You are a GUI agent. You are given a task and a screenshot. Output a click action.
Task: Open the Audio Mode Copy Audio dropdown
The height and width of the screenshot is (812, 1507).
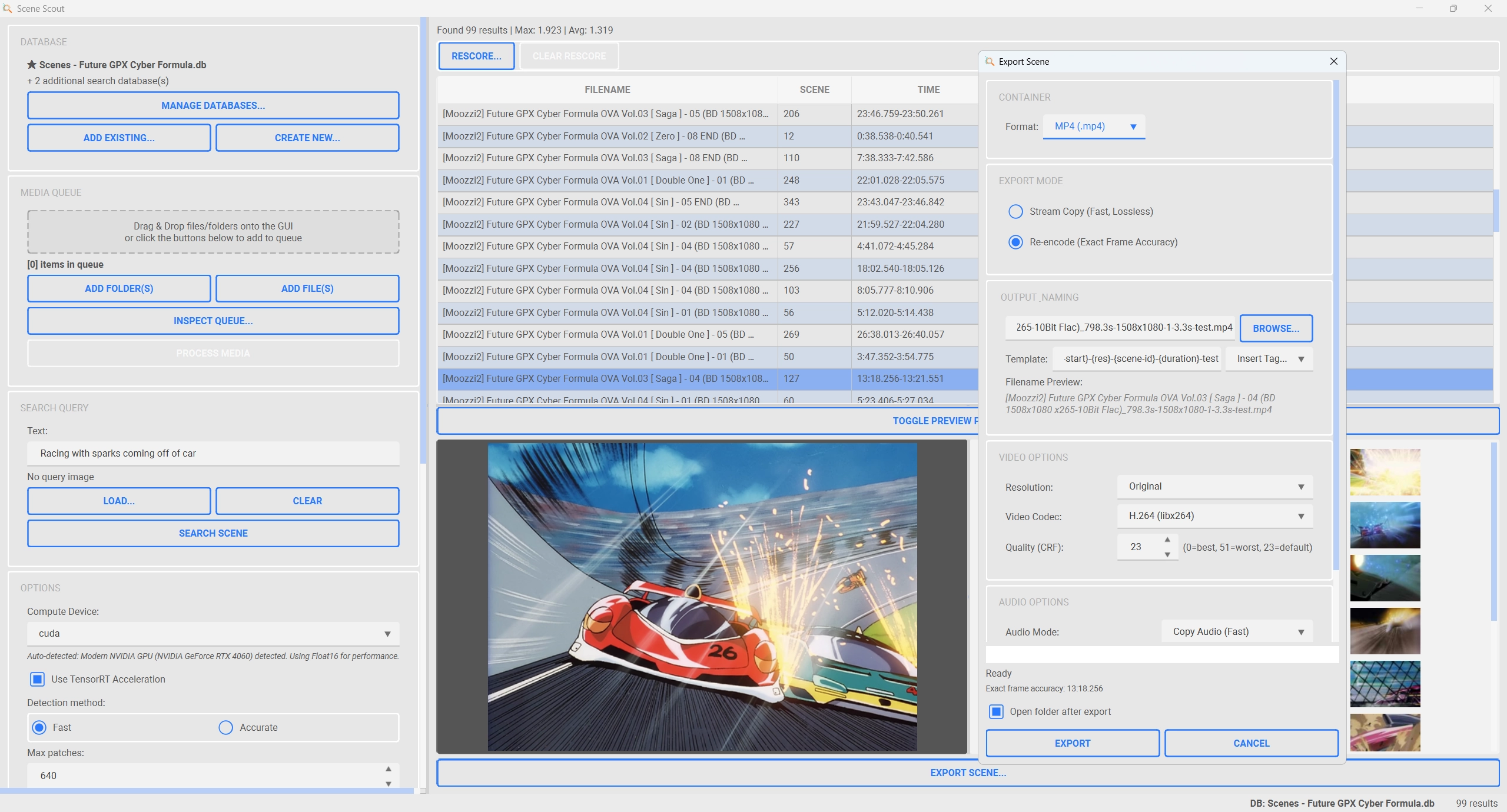point(1237,631)
